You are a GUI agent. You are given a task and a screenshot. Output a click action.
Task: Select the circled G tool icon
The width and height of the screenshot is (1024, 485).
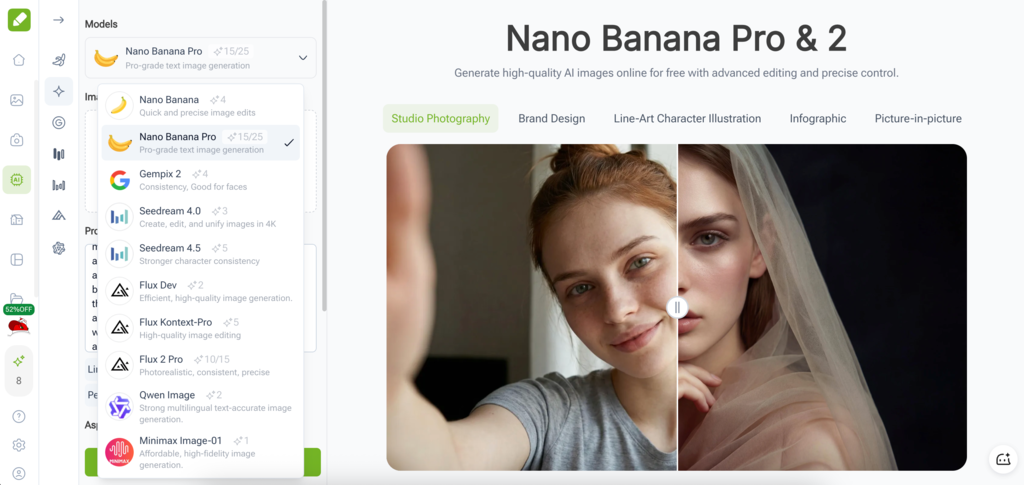coord(59,122)
